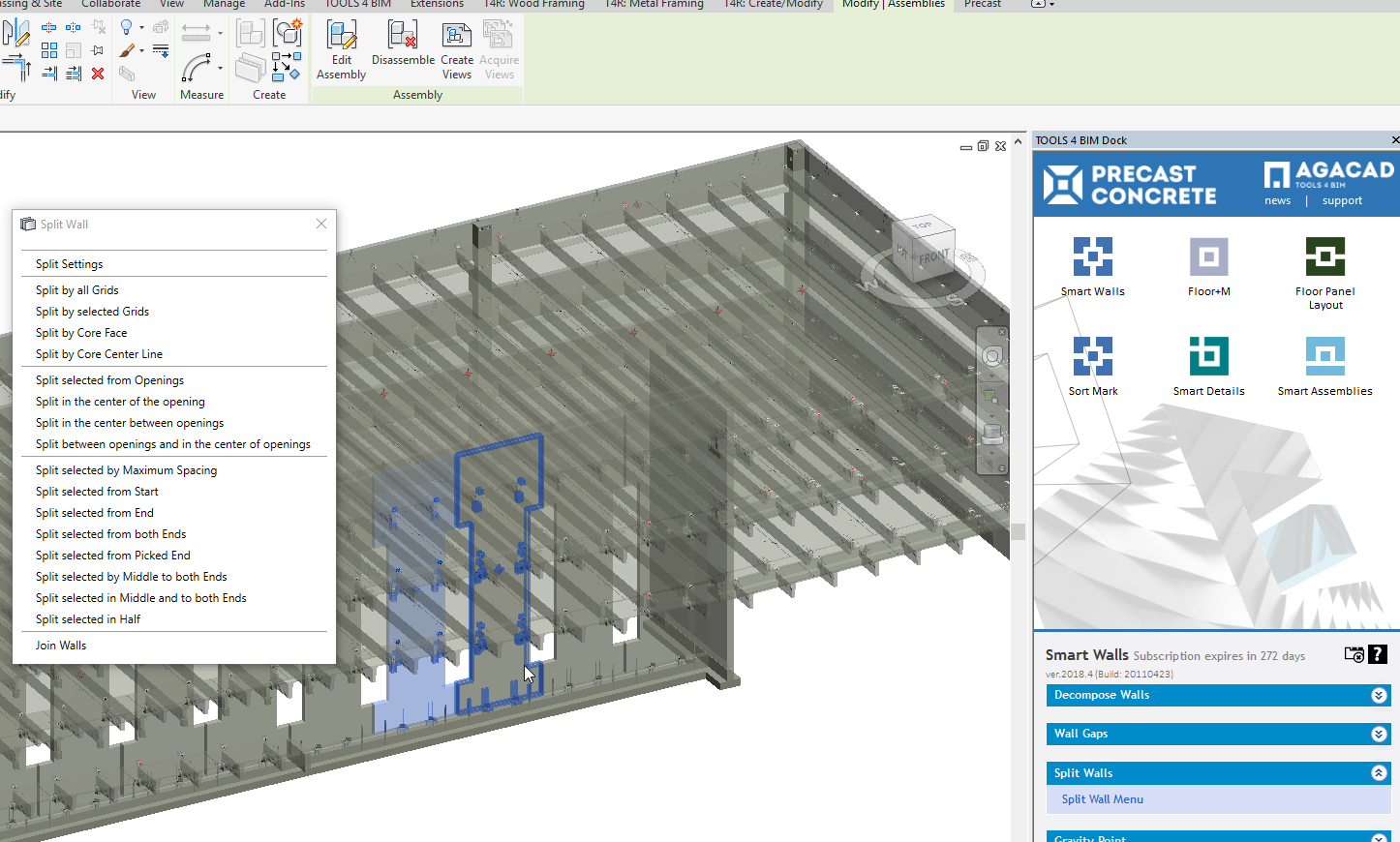1400x842 pixels.
Task: Collapse the Split Walls section
Action: 1379,773
